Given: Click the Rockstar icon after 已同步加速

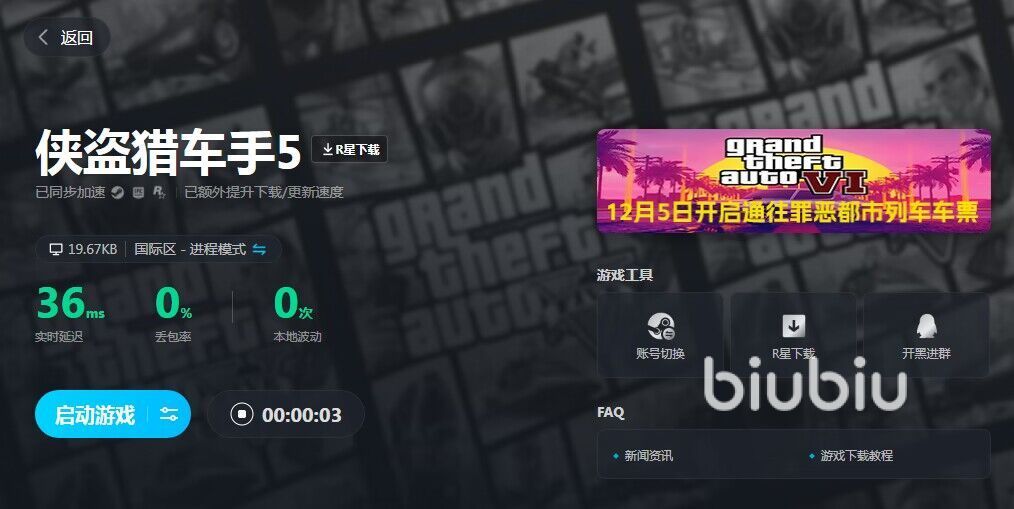Looking at the screenshot, I should (159, 192).
